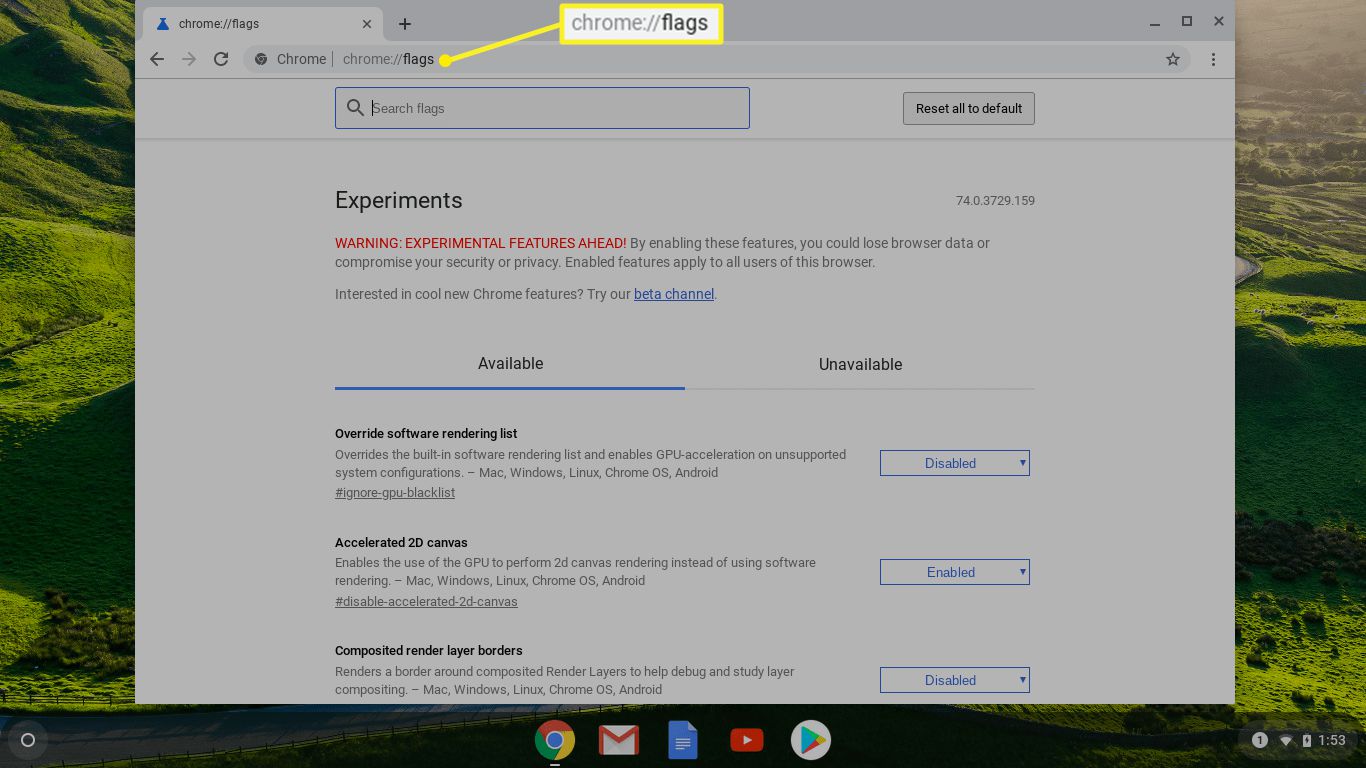The height and width of the screenshot is (768, 1366).
Task: Focus the Search flags input field
Action: (542, 108)
